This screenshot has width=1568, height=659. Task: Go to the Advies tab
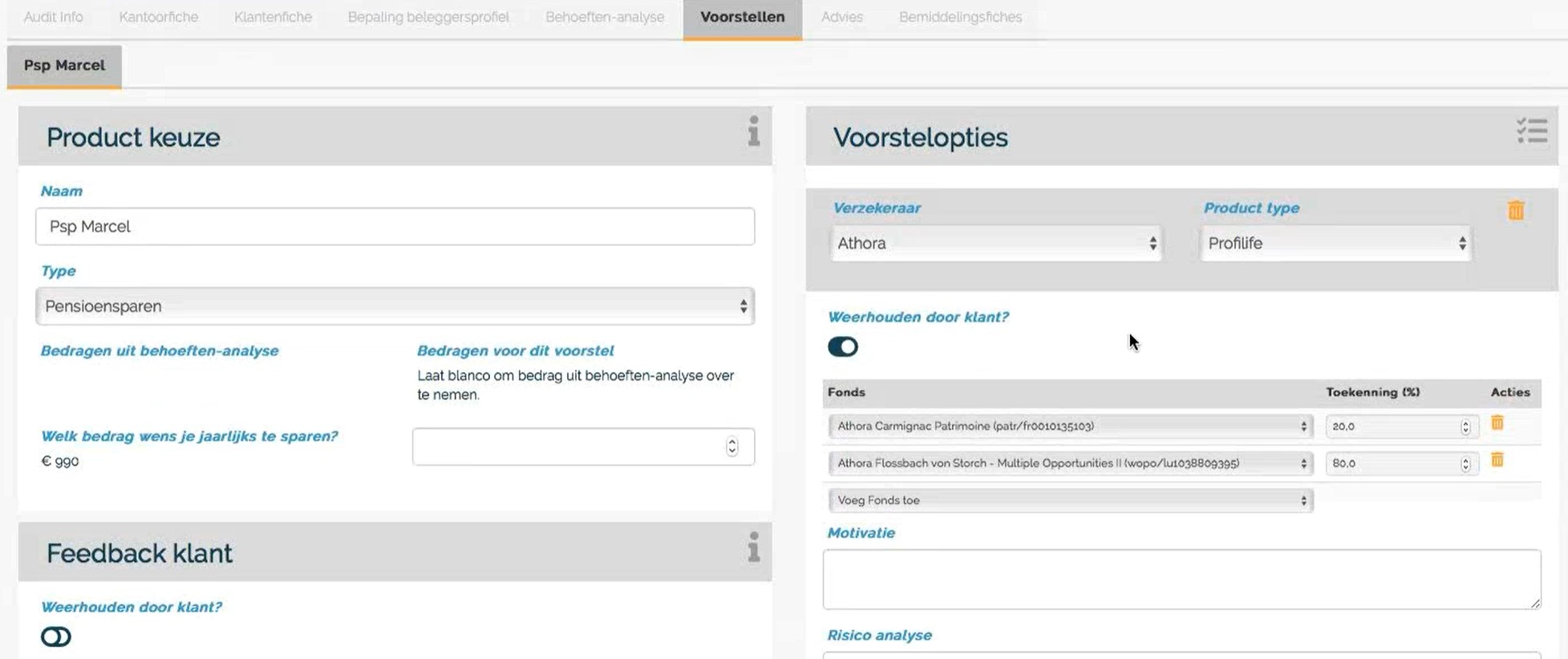pos(841,17)
